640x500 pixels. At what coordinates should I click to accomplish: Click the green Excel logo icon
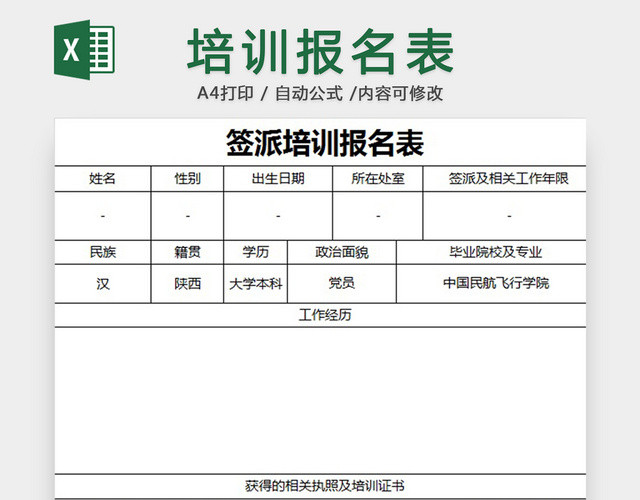84,49
